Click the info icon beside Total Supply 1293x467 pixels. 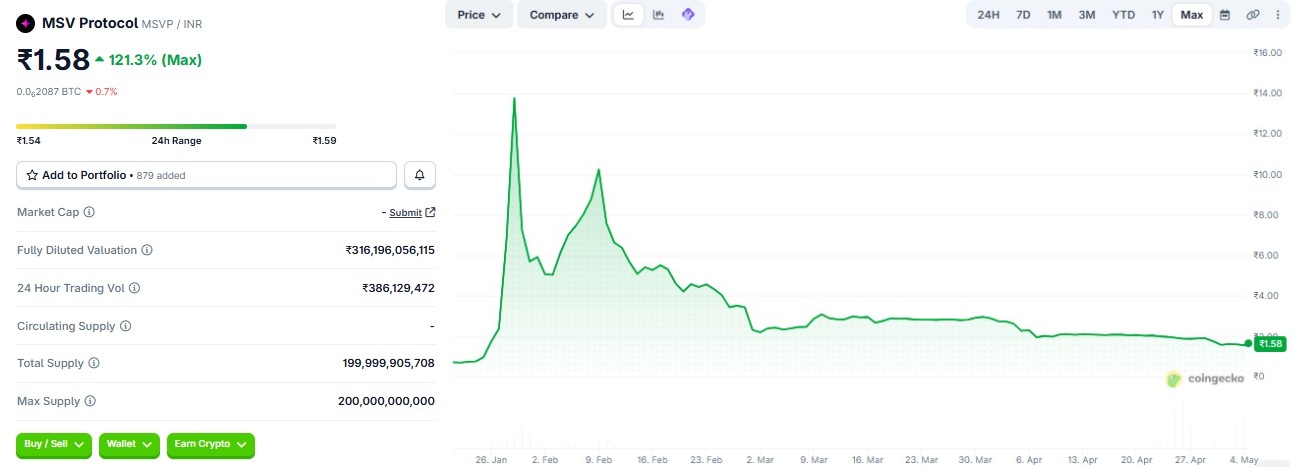click(x=94, y=363)
